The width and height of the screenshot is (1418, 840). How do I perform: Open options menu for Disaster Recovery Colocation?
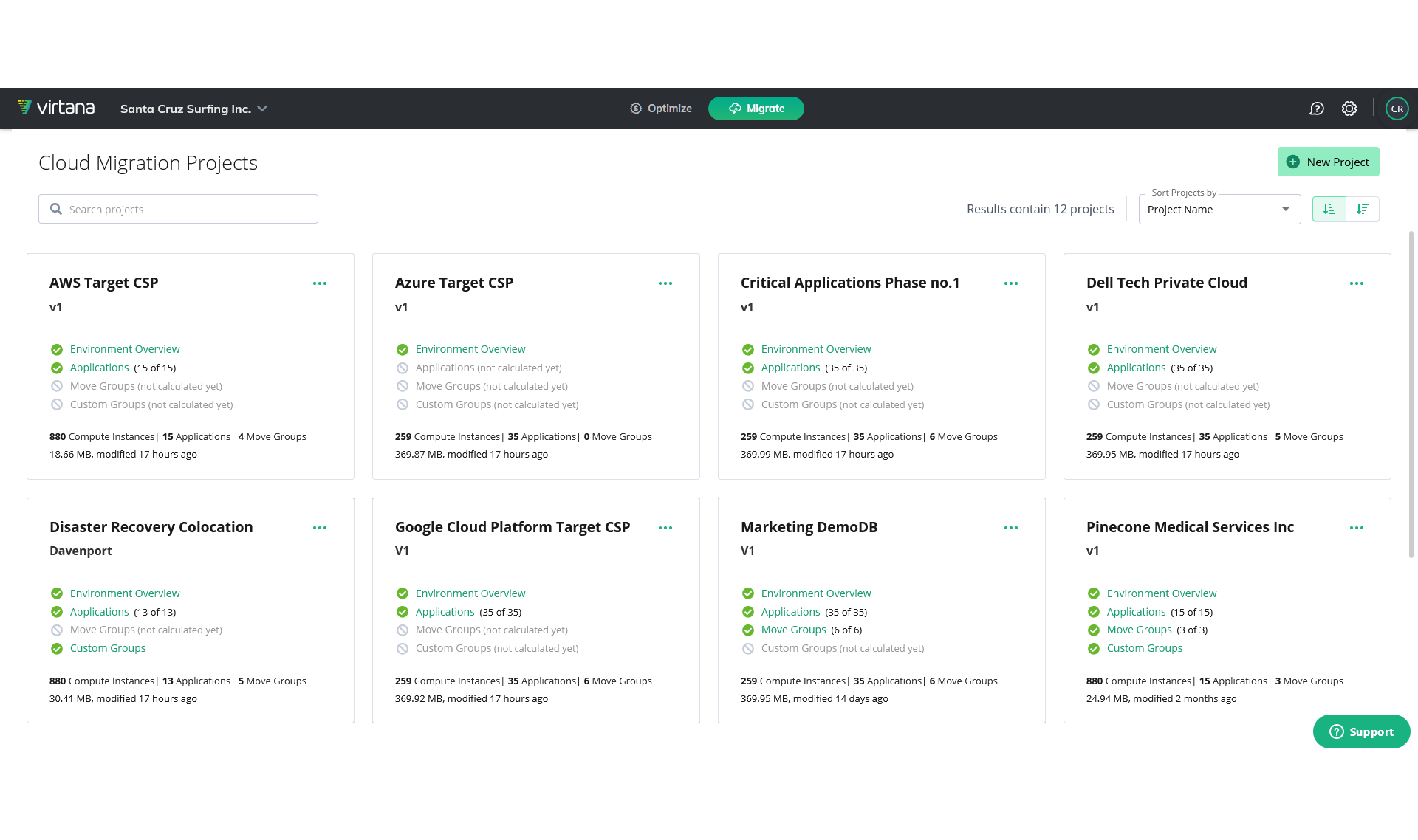pyautogui.click(x=320, y=528)
